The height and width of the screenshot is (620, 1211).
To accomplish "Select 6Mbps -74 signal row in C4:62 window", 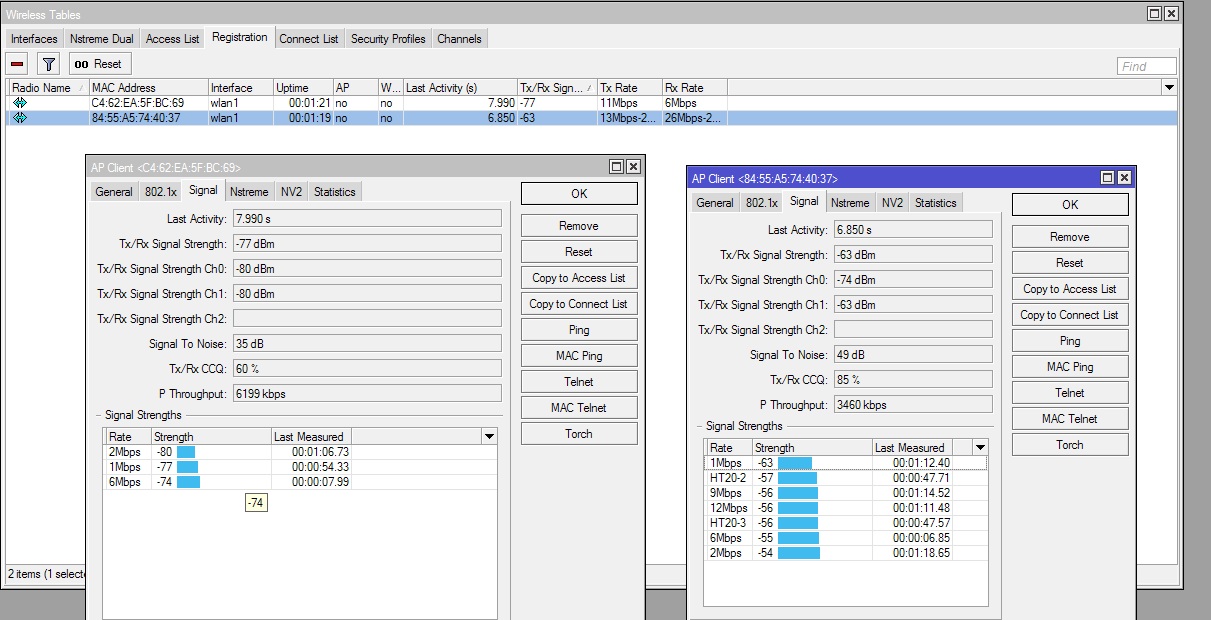I will tap(300, 482).
